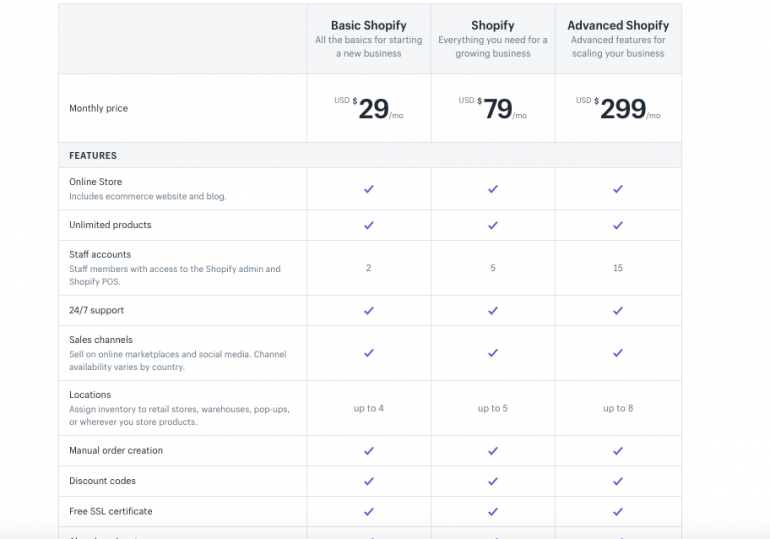Click Online Store checkmark under Advanced Shopify
The height and width of the screenshot is (539, 770).
[617, 189]
